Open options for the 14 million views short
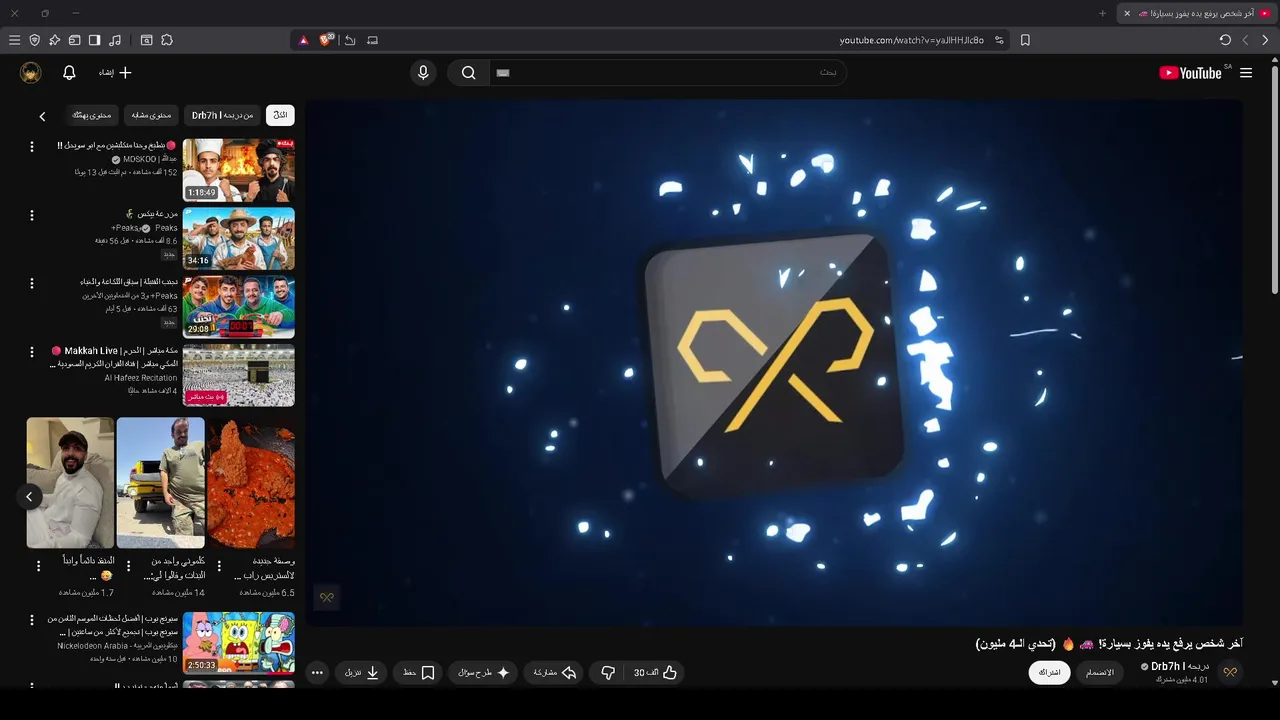Image resolution: width=1280 pixels, height=720 pixels. tap(128, 566)
